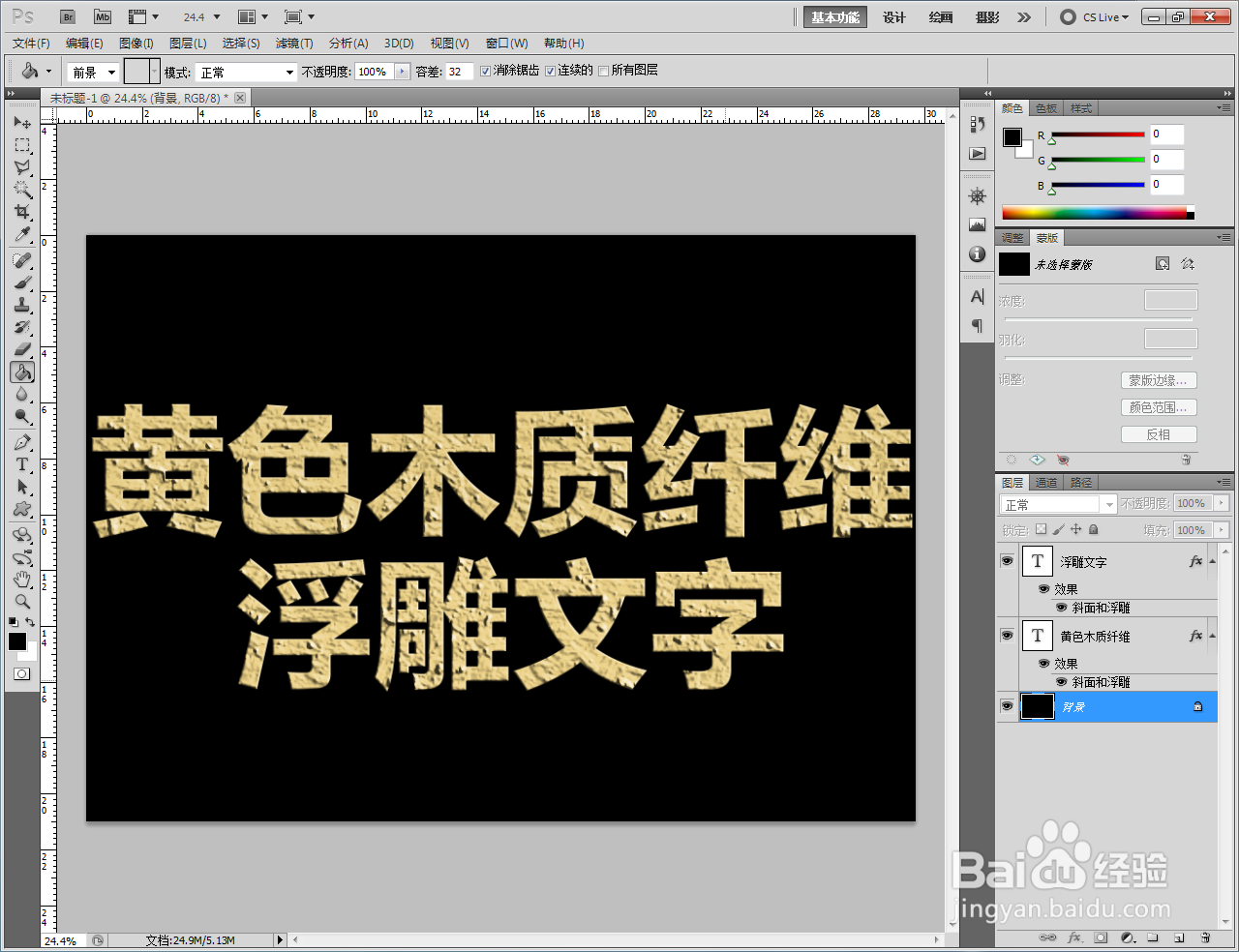Hide the 黄色木质纤维 text layer

click(x=1008, y=636)
